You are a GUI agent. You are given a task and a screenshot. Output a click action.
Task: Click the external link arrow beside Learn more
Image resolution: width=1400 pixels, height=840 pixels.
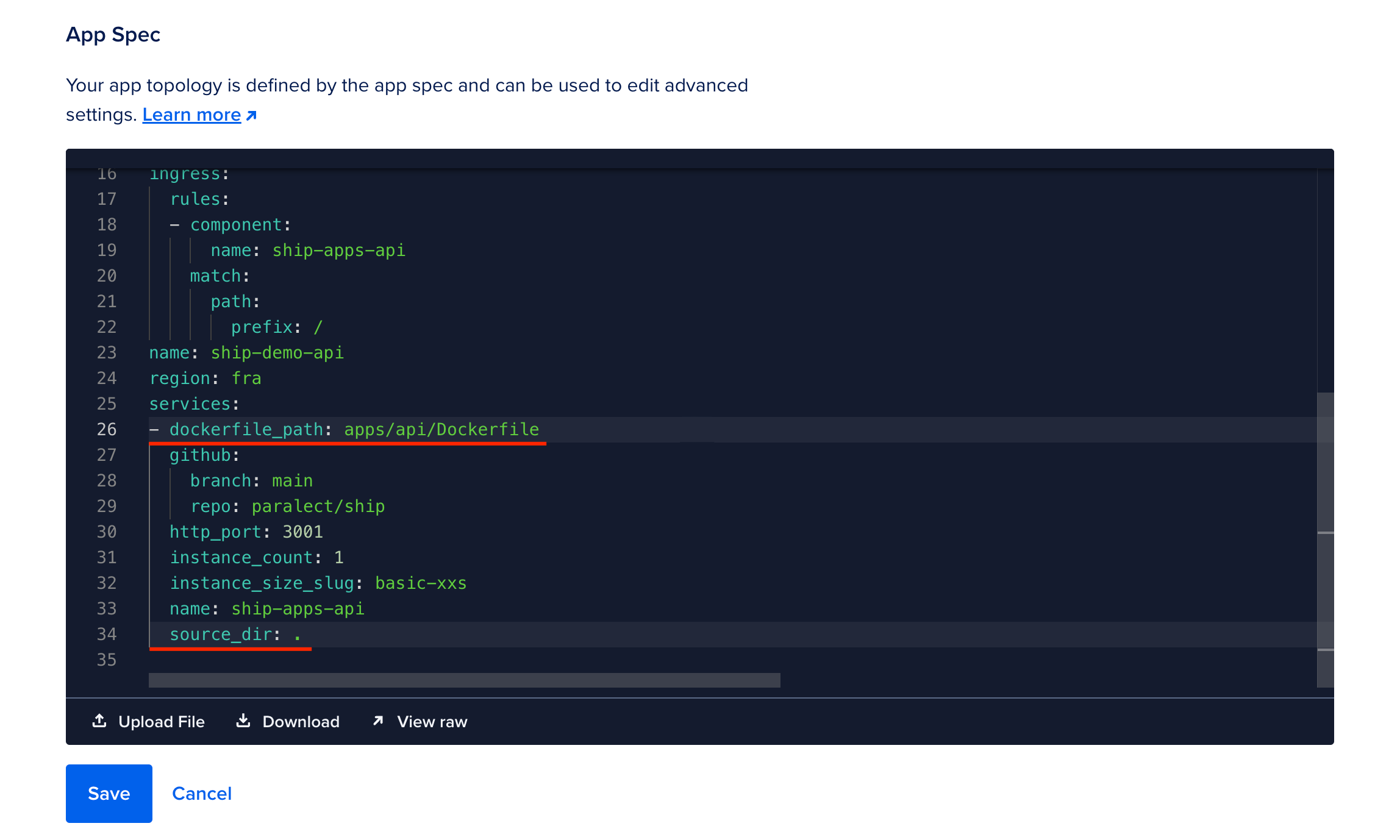251,115
